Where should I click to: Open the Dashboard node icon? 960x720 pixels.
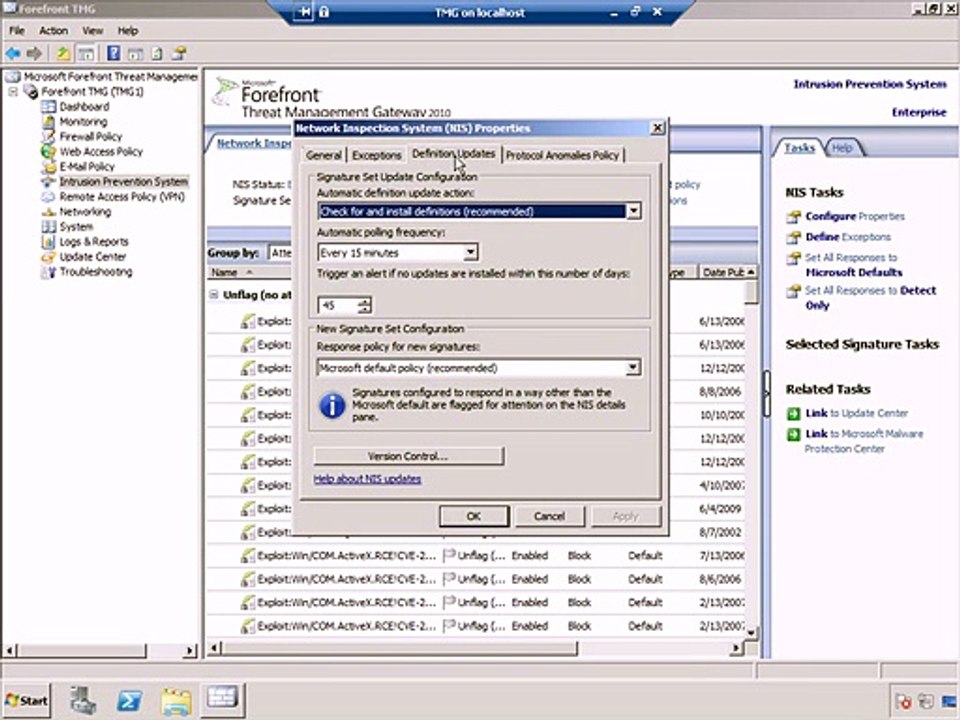pyautogui.click(x=48, y=107)
